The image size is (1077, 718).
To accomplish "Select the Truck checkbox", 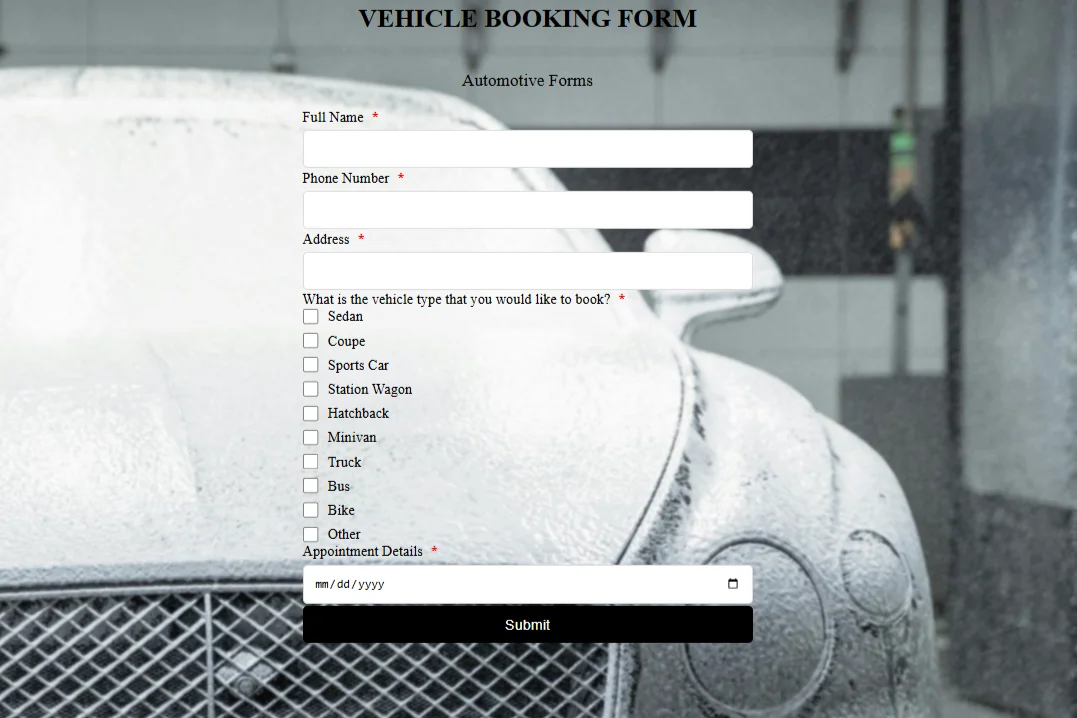I will tap(311, 461).
